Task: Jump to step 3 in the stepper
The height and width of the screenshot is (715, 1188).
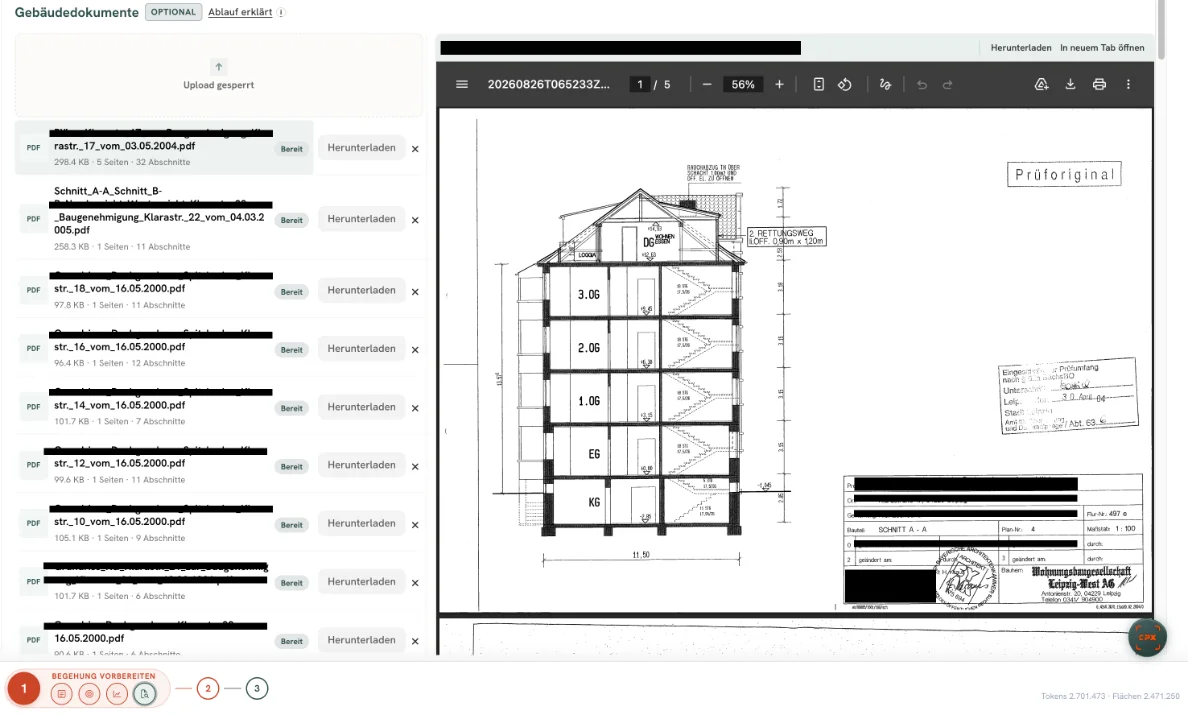Action: [257, 688]
